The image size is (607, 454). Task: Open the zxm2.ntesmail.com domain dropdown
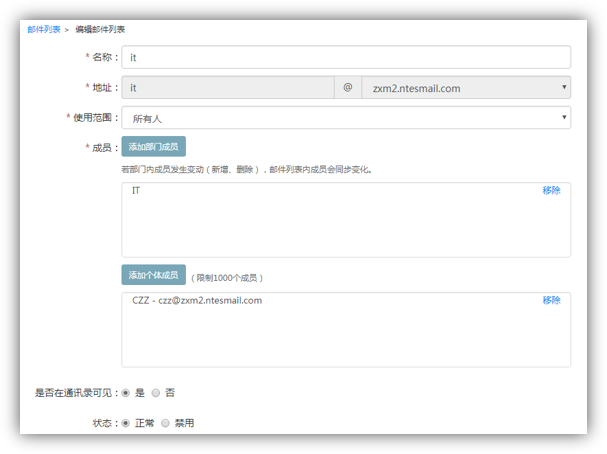pos(465,88)
